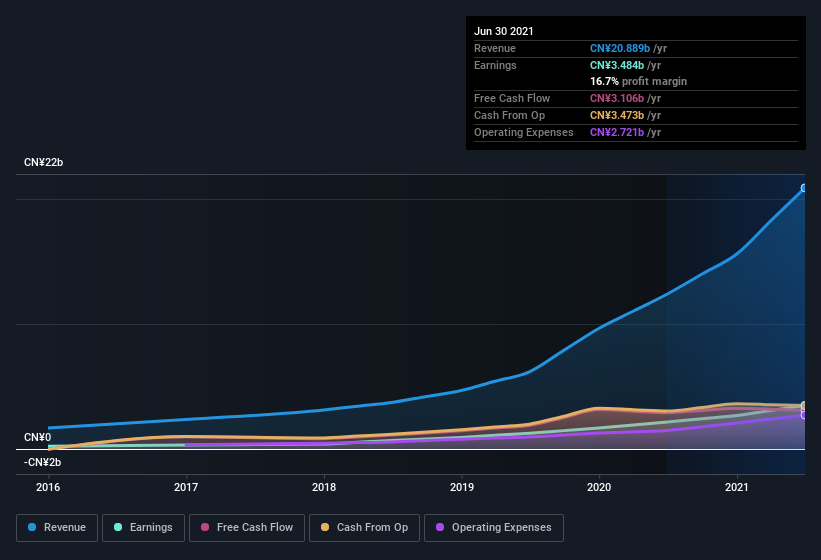Click the CN¥3.106b free cash flow value
This screenshot has height=560, width=821.
click(x=617, y=98)
